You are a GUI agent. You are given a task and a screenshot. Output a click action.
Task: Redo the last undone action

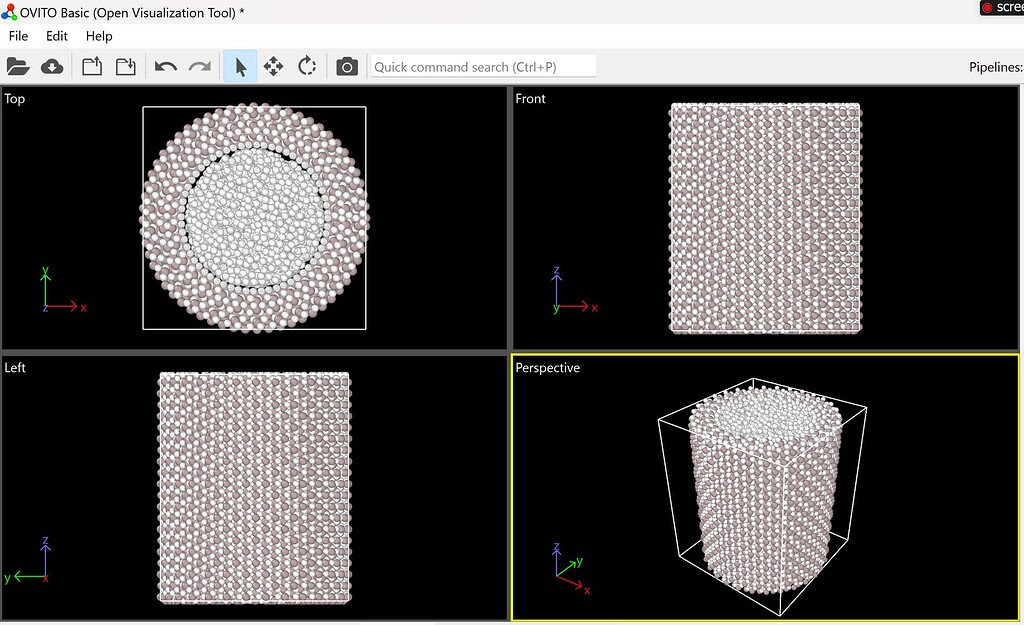(199, 65)
